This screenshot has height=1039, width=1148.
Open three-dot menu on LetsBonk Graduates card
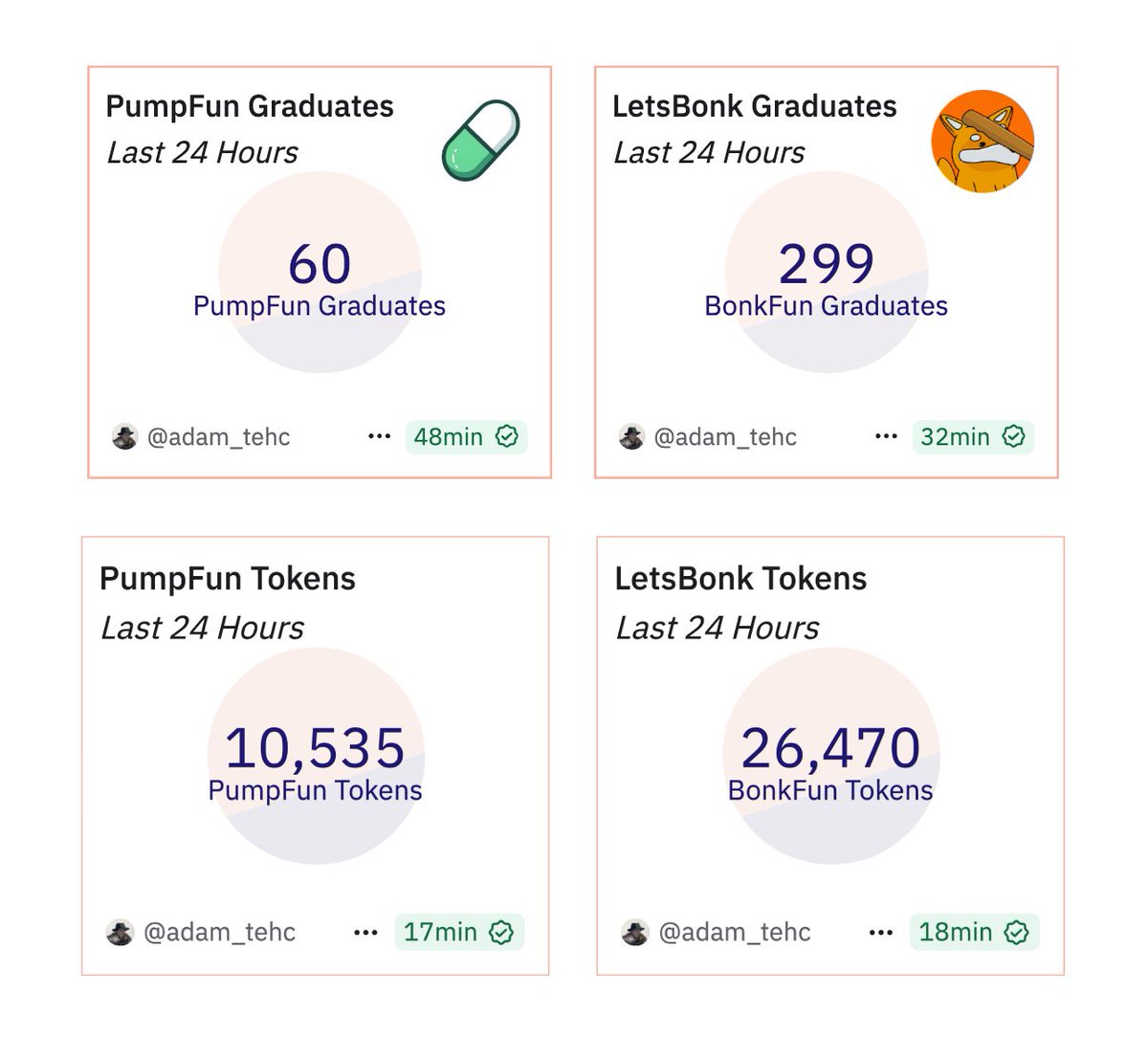(887, 436)
